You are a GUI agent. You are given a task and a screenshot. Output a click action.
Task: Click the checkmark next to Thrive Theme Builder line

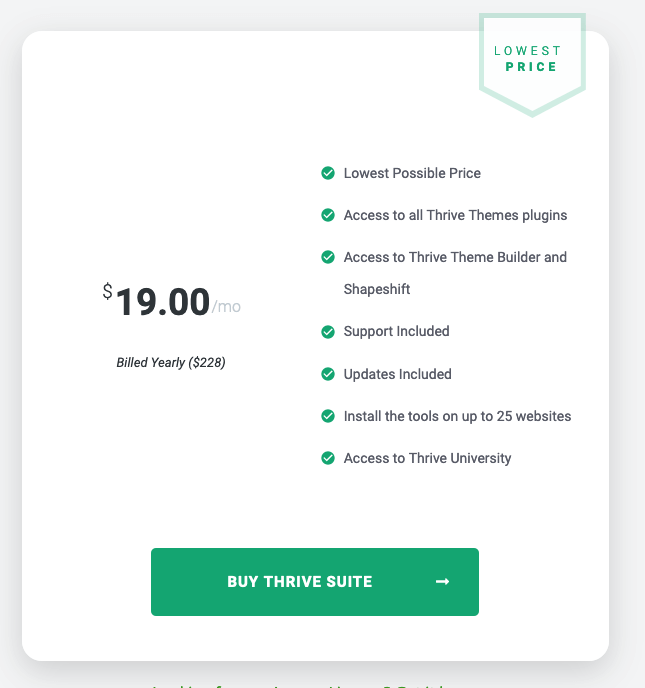tap(328, 257)
